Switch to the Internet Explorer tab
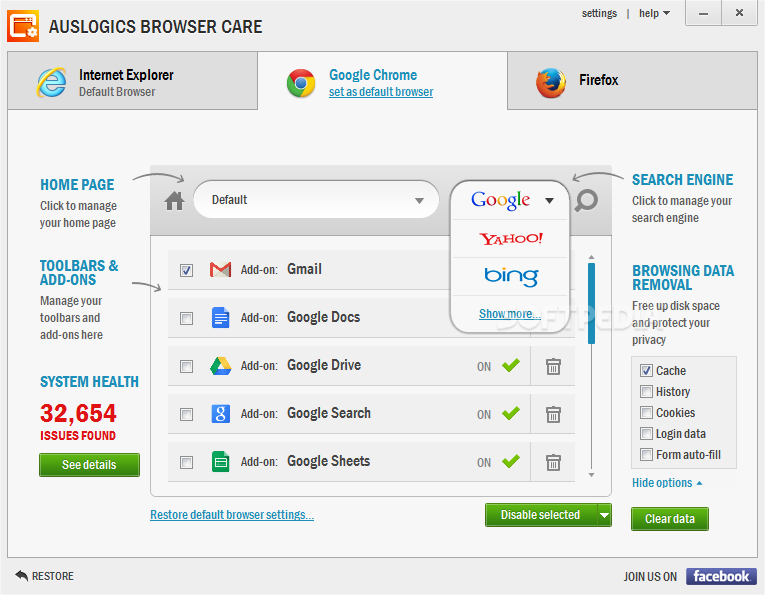This screenshot has height=595, width=765. click(x=132, y=81)
